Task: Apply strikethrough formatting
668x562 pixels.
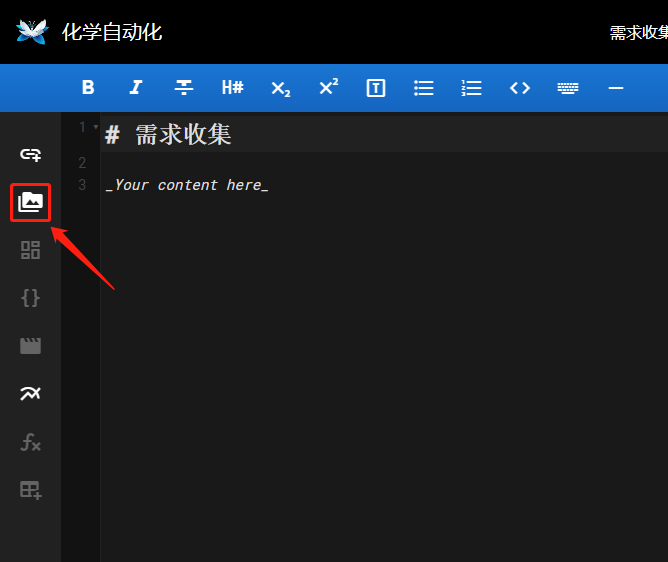Action: click(184, 88)
